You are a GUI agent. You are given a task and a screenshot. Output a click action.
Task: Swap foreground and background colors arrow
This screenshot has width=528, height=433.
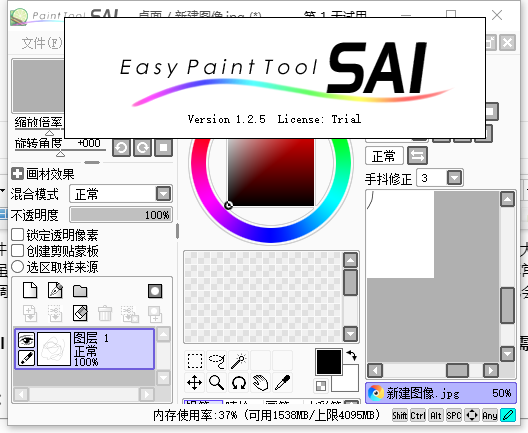coord(352,355)
